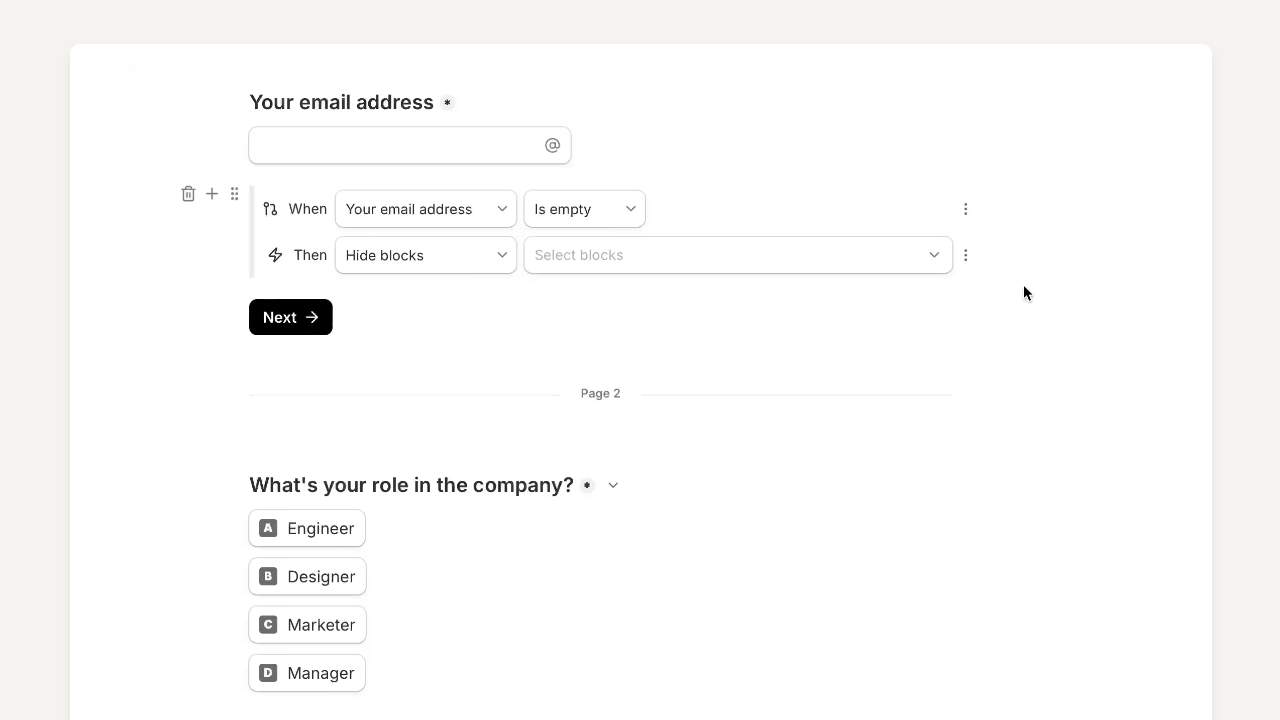Click the @ icon in email field
The width and height of the screenshot is (1280, 720).
(x=552, y=145)
